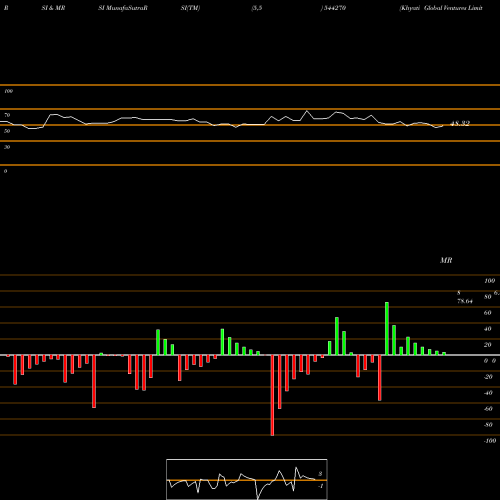Click the MR axis label 60
The image size is (500, 500).
point(488,313)
